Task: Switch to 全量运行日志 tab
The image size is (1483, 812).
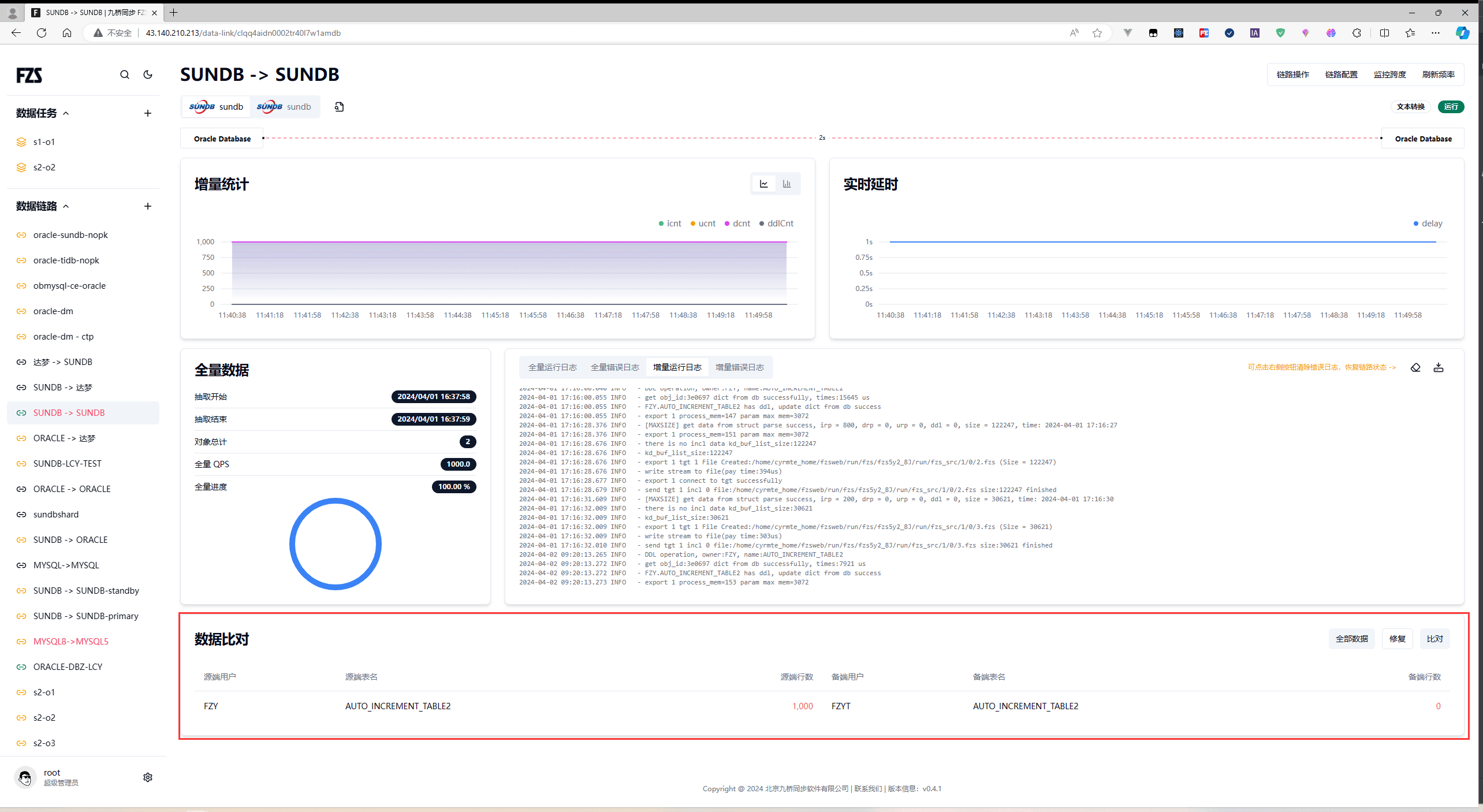Action: tap(552, 367)
